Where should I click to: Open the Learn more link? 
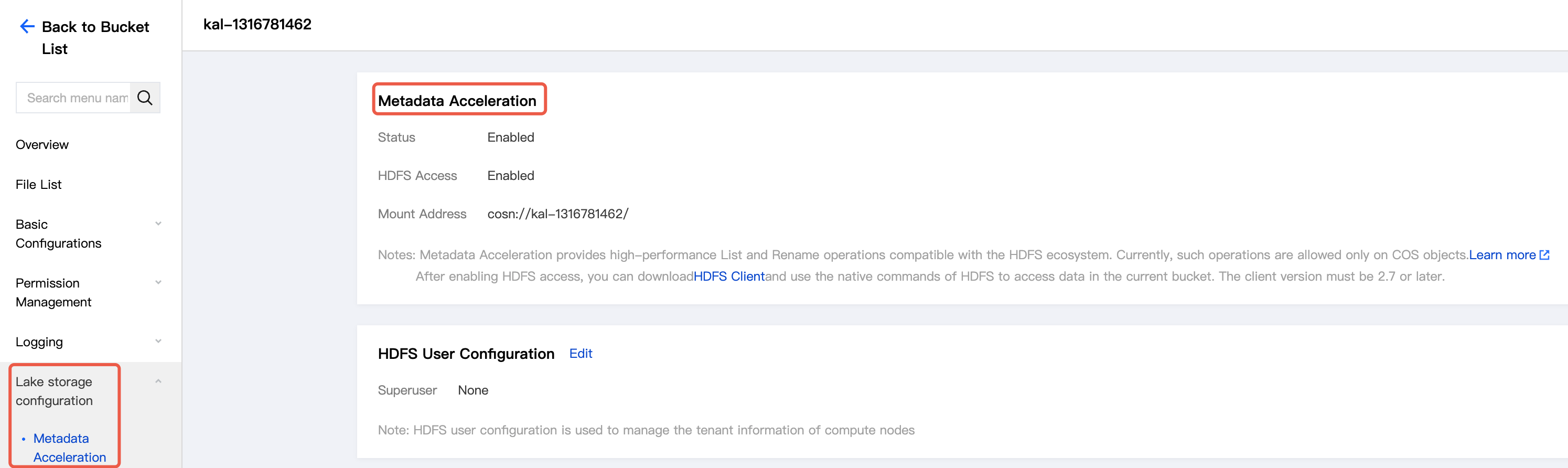[x=1501, y=254]
